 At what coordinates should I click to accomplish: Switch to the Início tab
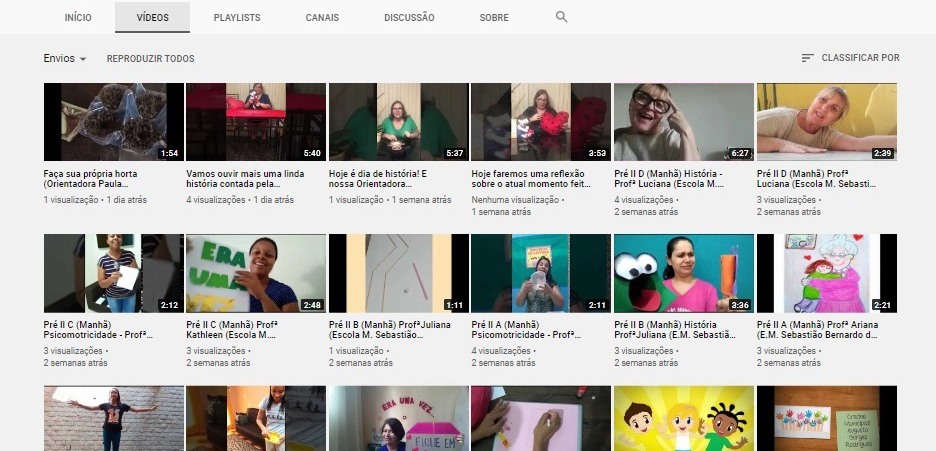coord(78,18)
